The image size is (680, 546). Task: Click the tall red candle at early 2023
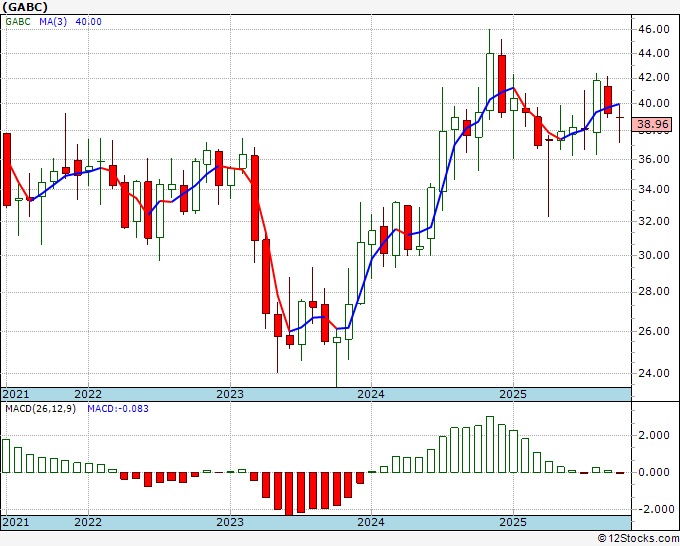(254, 197)
